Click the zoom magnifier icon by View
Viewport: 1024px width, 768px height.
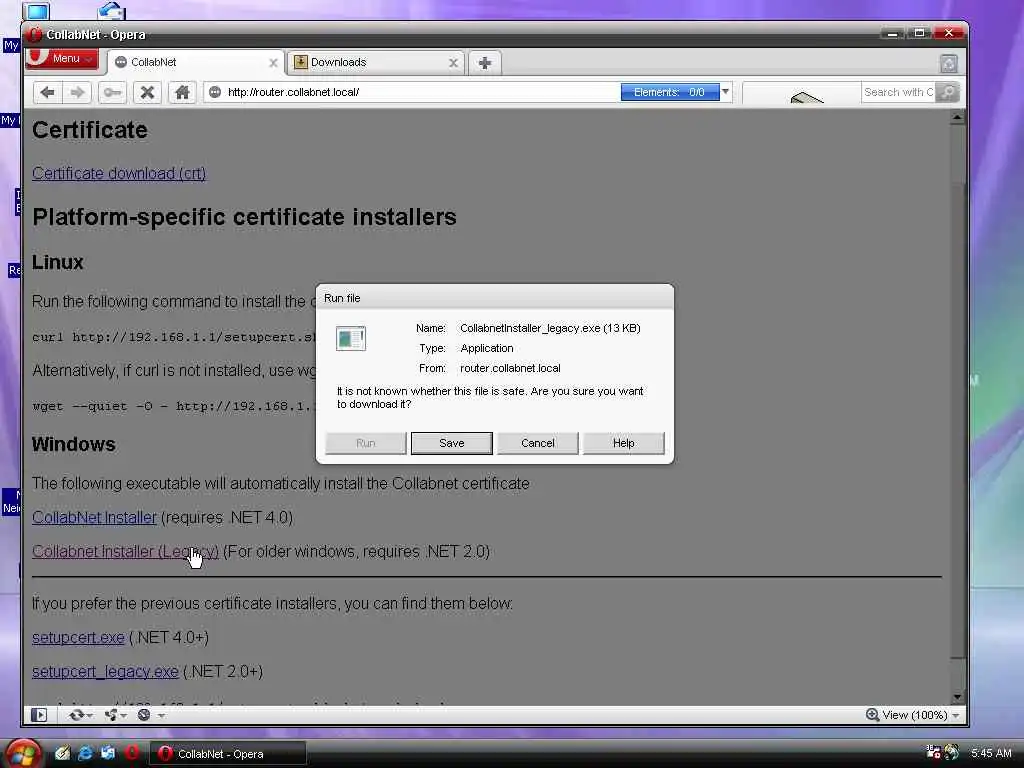[x=872, y=715]
